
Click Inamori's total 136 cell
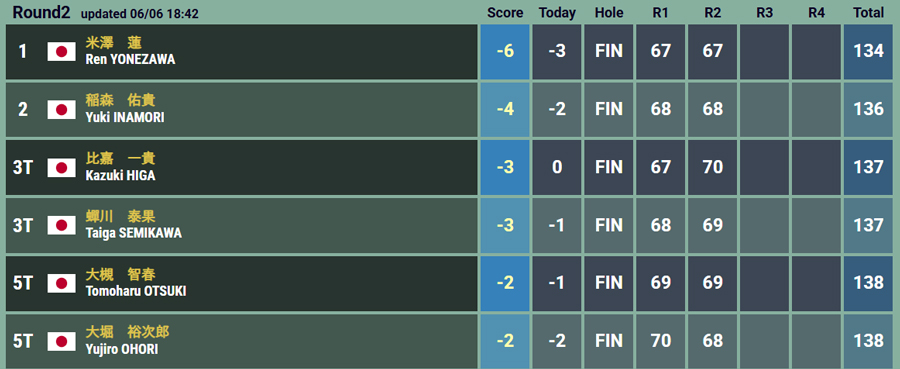tap(868, 110)
